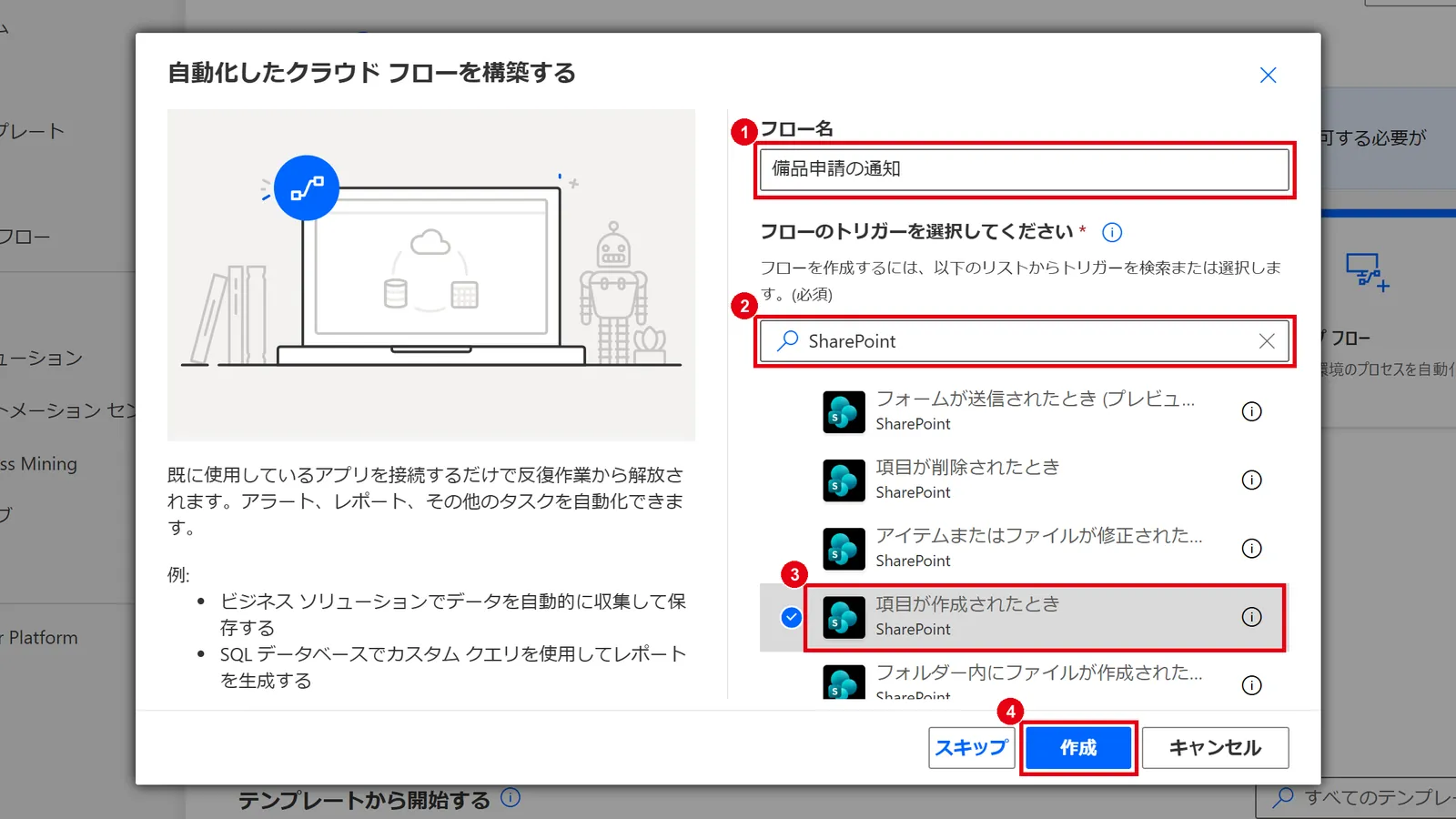This screenshot has width=1456, height=819.
Task: Show info for アイテムまたはファイルが修正された trigger
Action: 1251,548
